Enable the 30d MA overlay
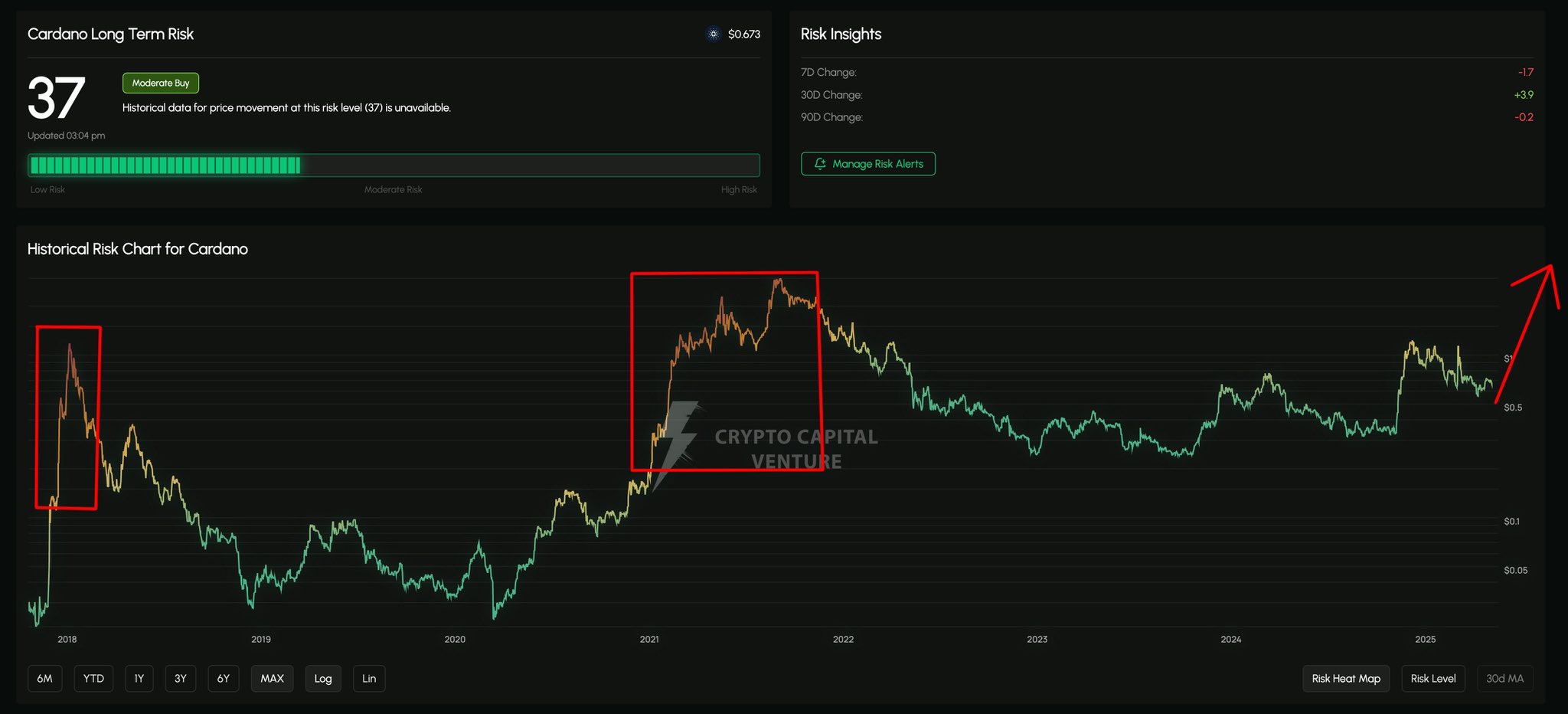Viewport: 1568px width, 714px height. 1504,679
